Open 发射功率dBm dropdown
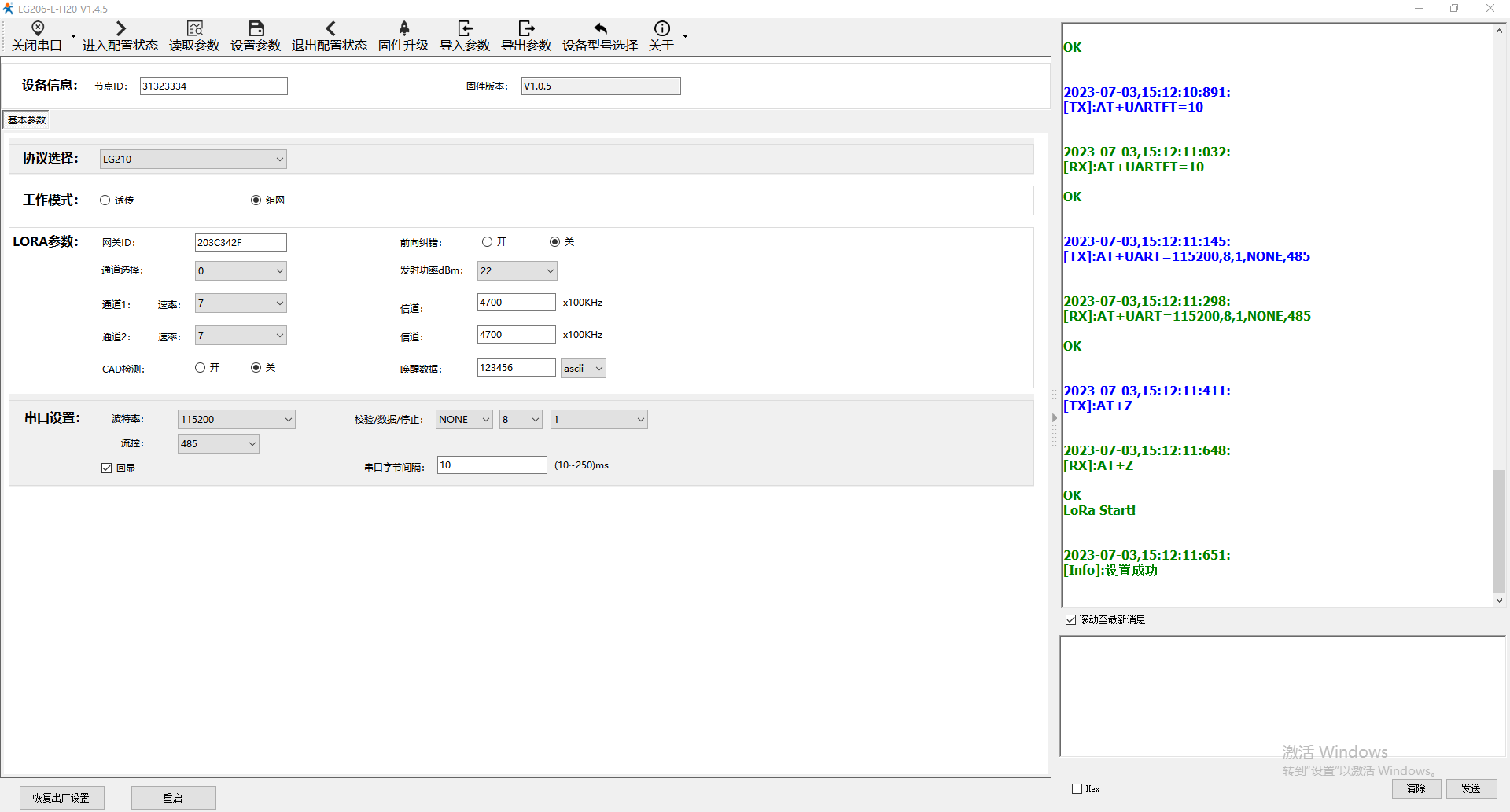Screen dimensions: 1510x812 517,271
